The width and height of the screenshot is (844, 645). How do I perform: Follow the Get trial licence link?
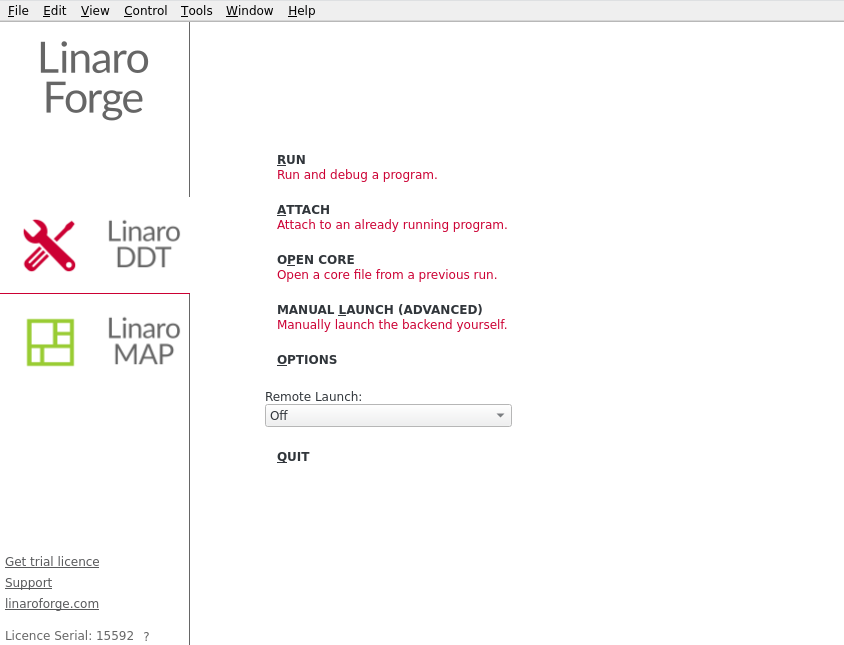[x=52, y=562]
